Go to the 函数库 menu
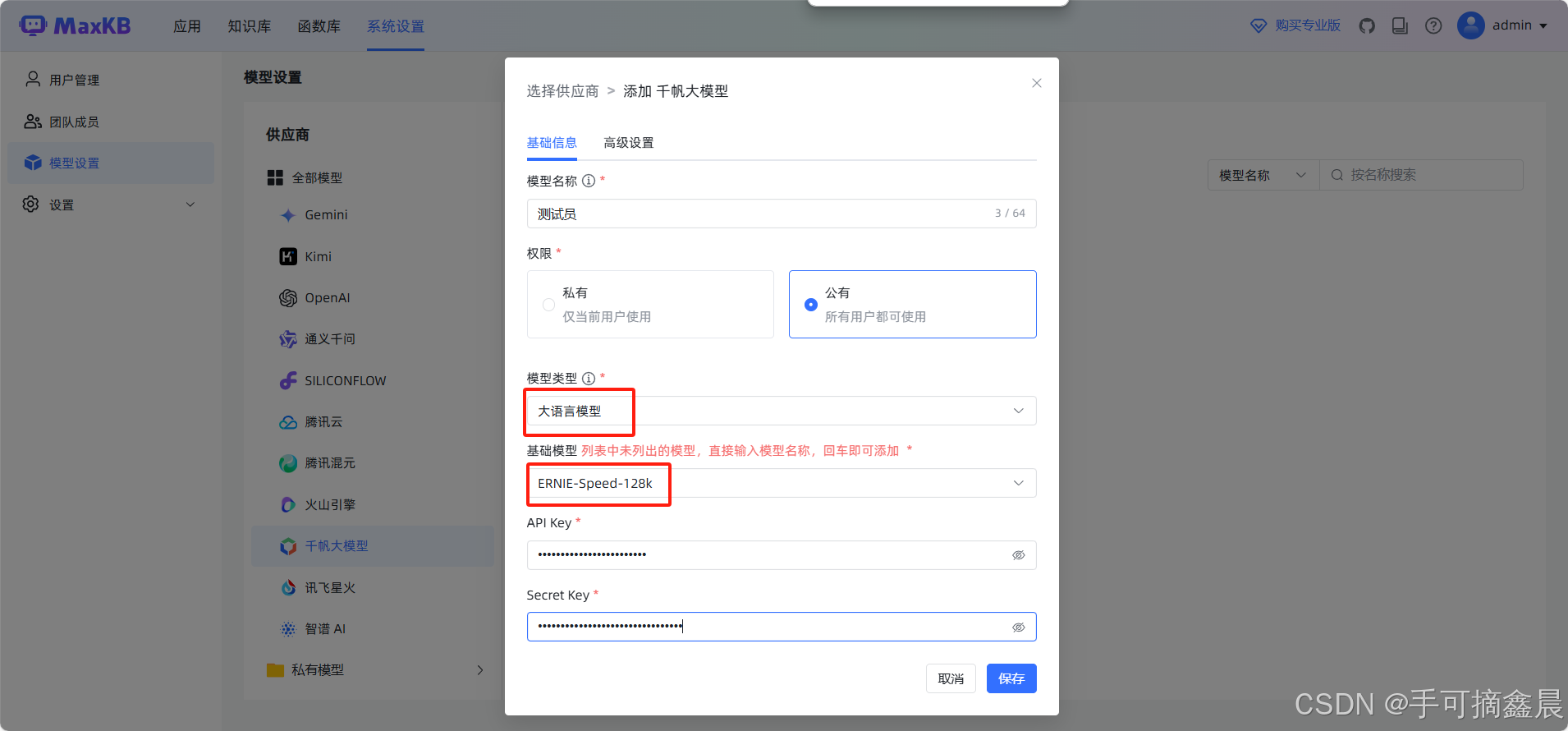The width and height of the screenshot is (1568, 731). pos(319,26)
